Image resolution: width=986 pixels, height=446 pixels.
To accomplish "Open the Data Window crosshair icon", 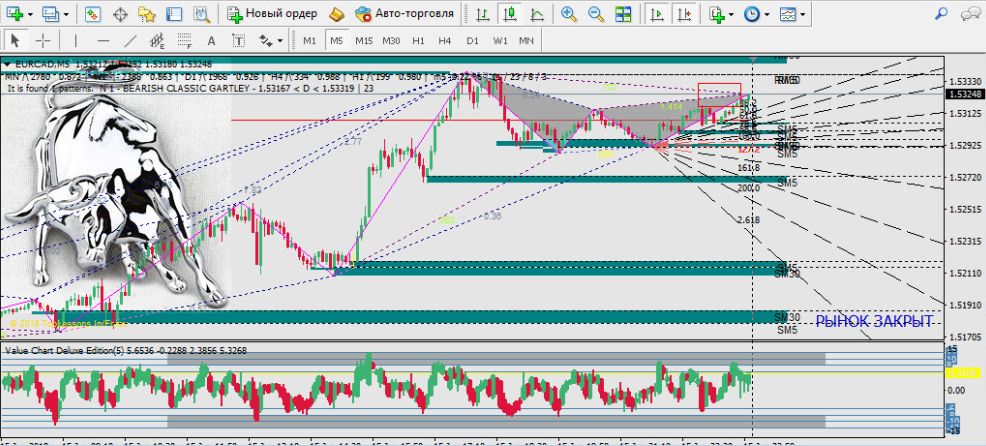I will pos(120,13).
